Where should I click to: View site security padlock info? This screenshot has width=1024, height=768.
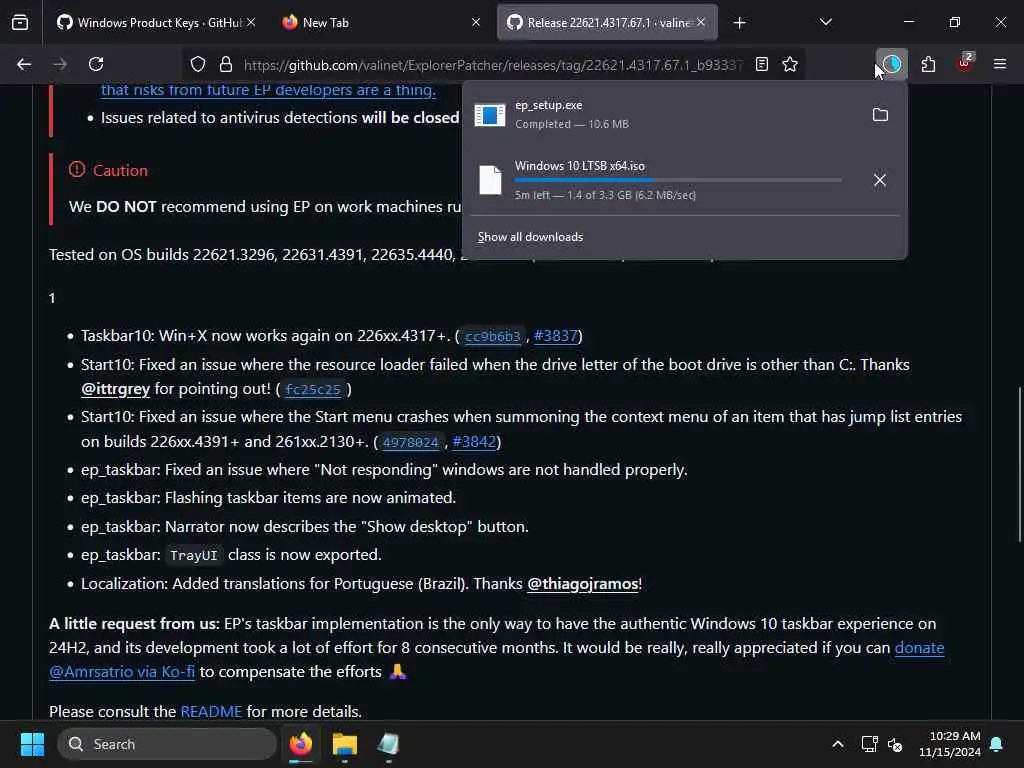226,64
